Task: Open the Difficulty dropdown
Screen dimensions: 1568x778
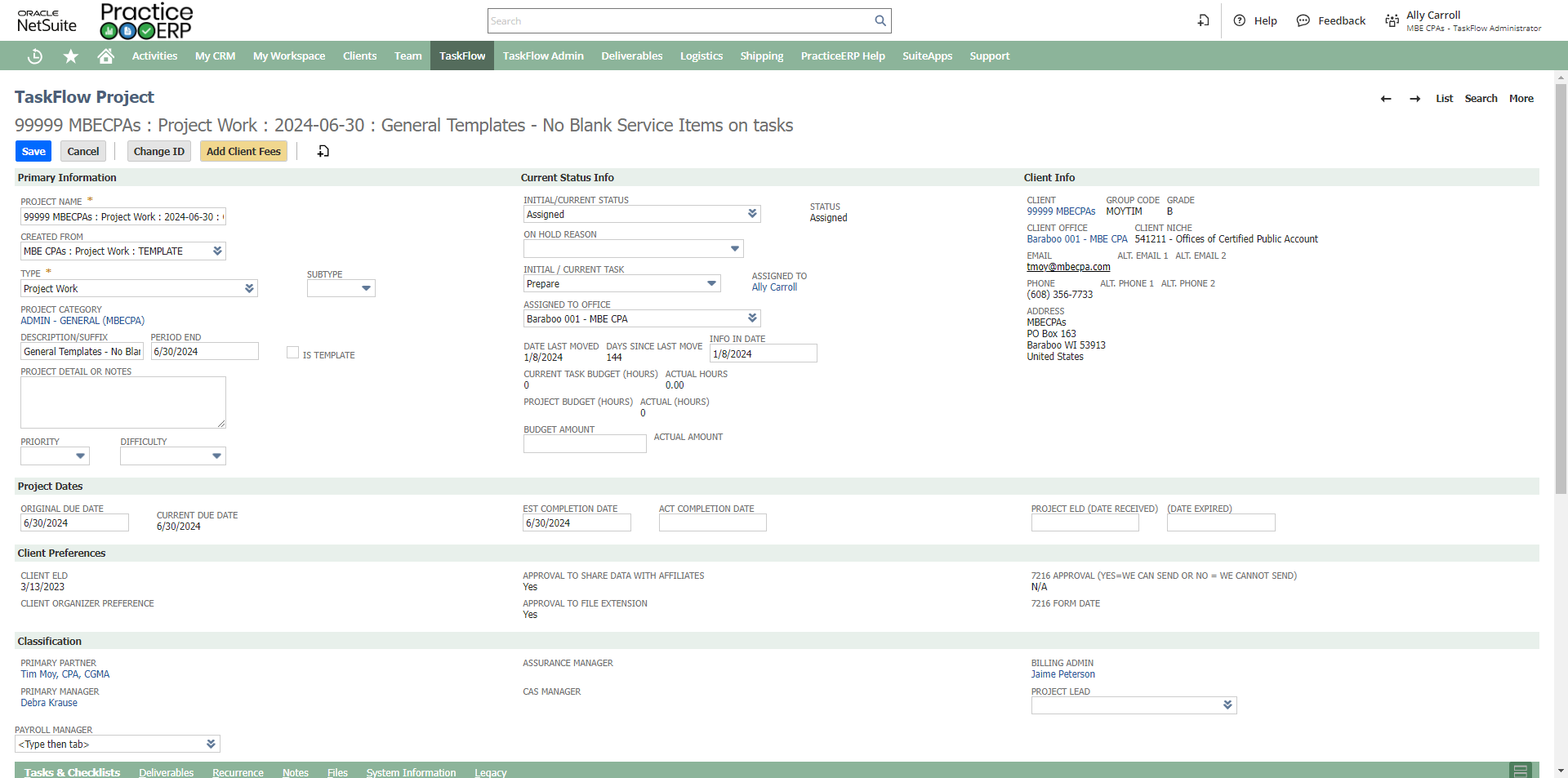Action: click(x=216, y=456)
